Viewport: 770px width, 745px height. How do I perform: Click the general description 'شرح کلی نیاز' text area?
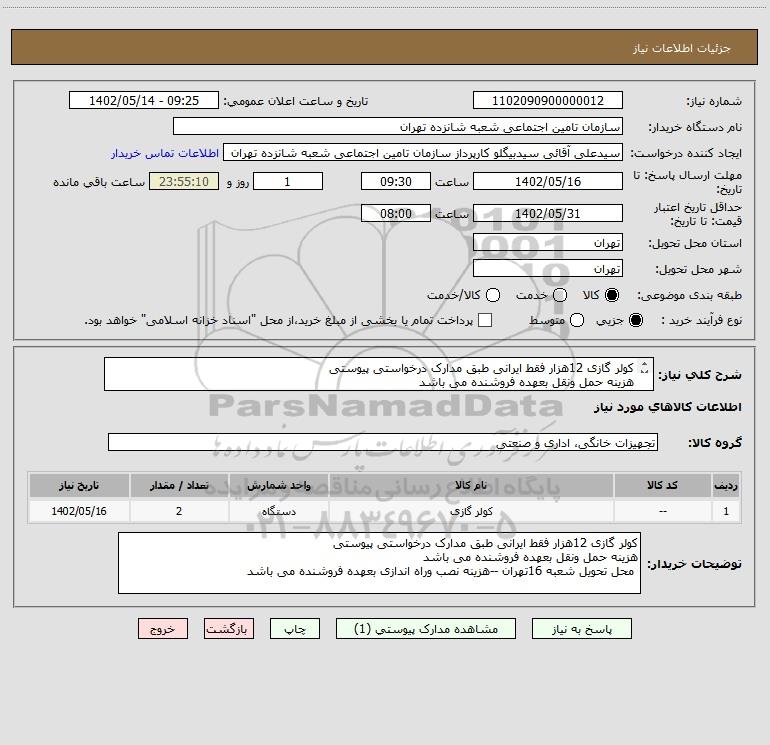click(379, 374)
